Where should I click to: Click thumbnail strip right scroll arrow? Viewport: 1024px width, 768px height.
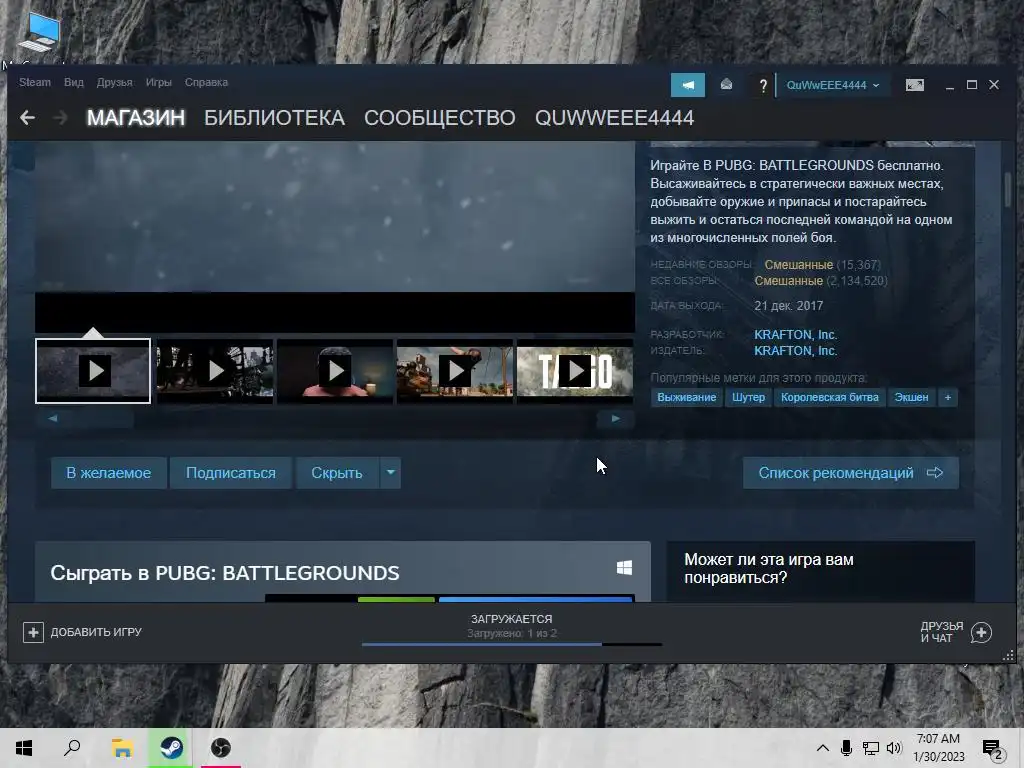615,418
